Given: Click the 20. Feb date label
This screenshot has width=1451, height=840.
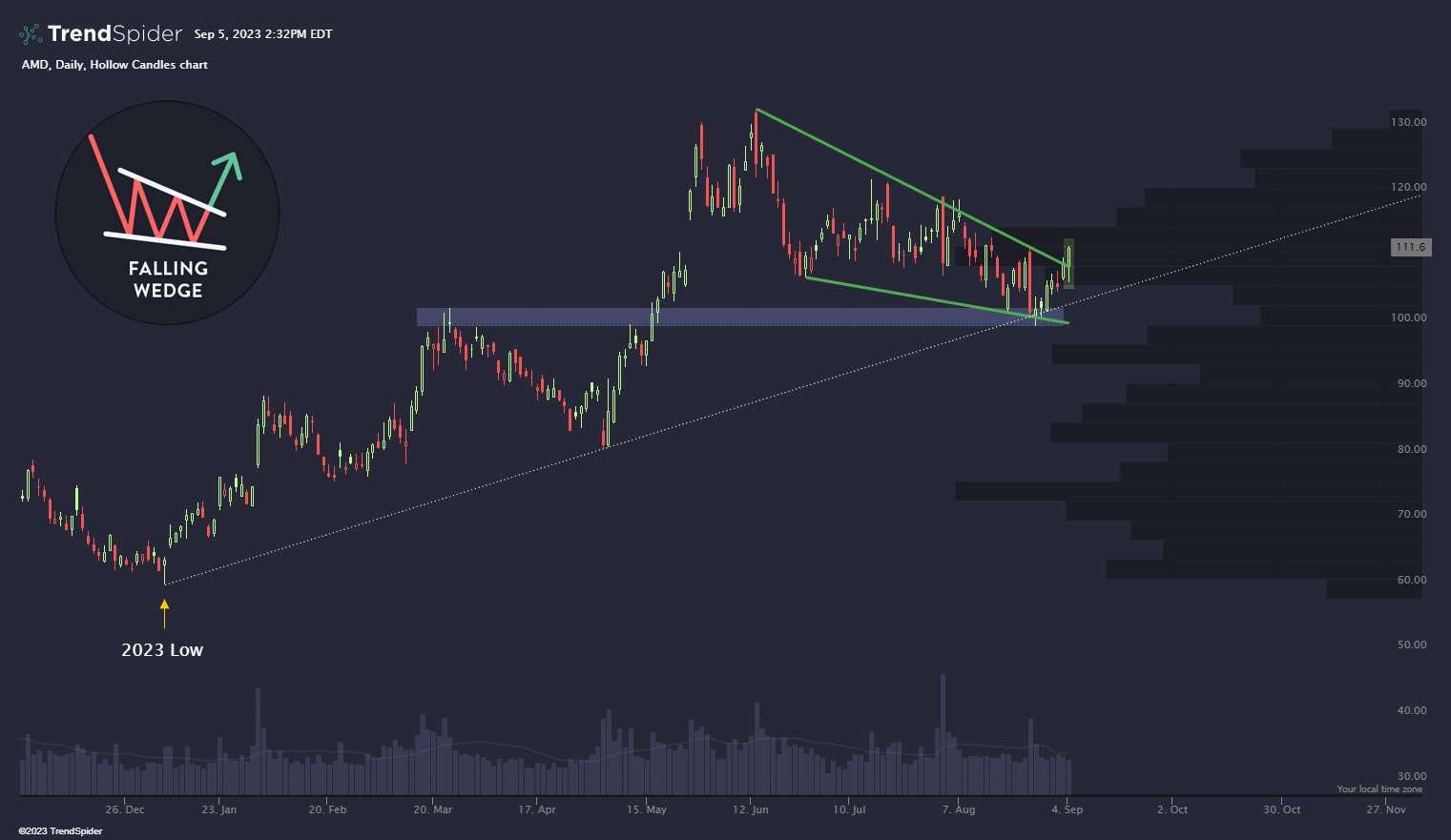Looking at the screenshot, I should pos(327,809).
